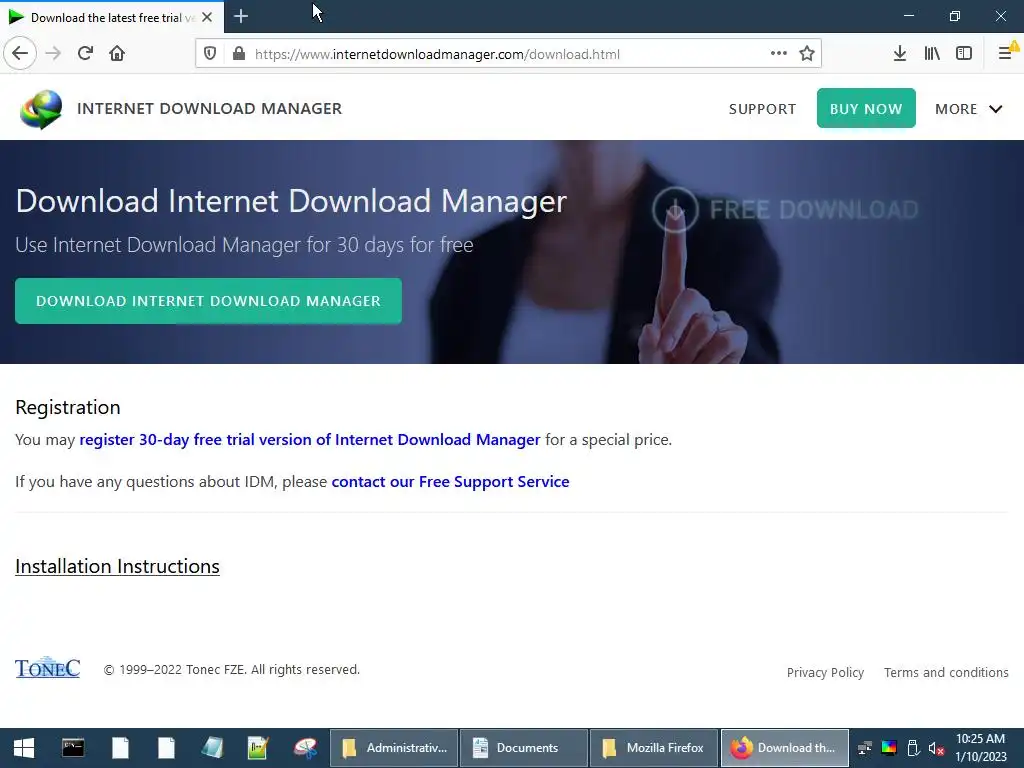This screenshot has width=1024, height=768.
Task: Reload the current page
Action: (85, 54)
